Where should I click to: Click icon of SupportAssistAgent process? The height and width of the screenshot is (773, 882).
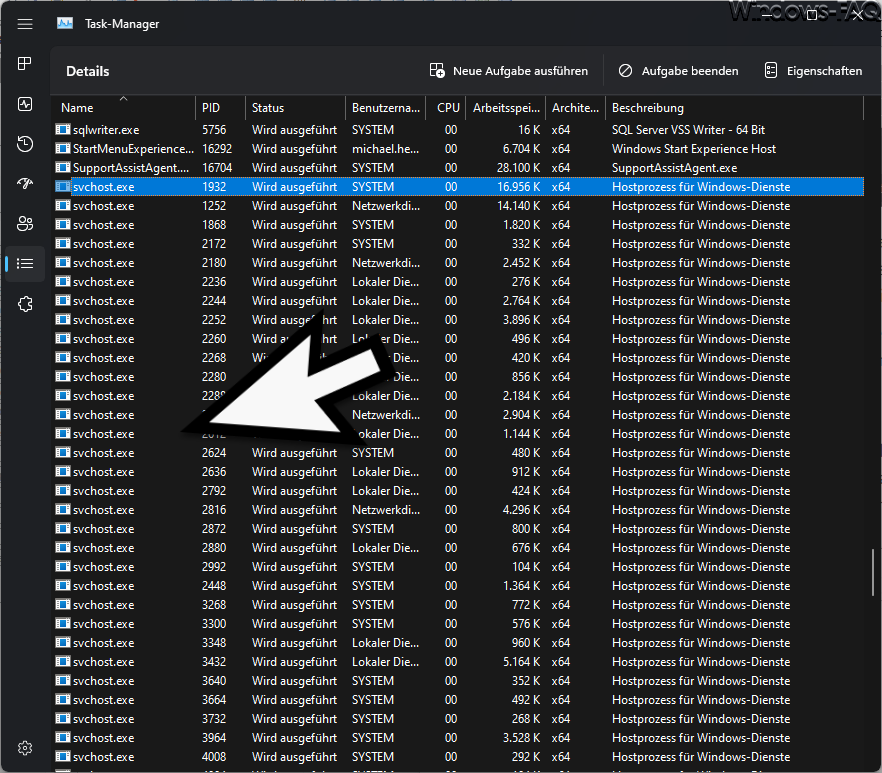pos(62,168)
